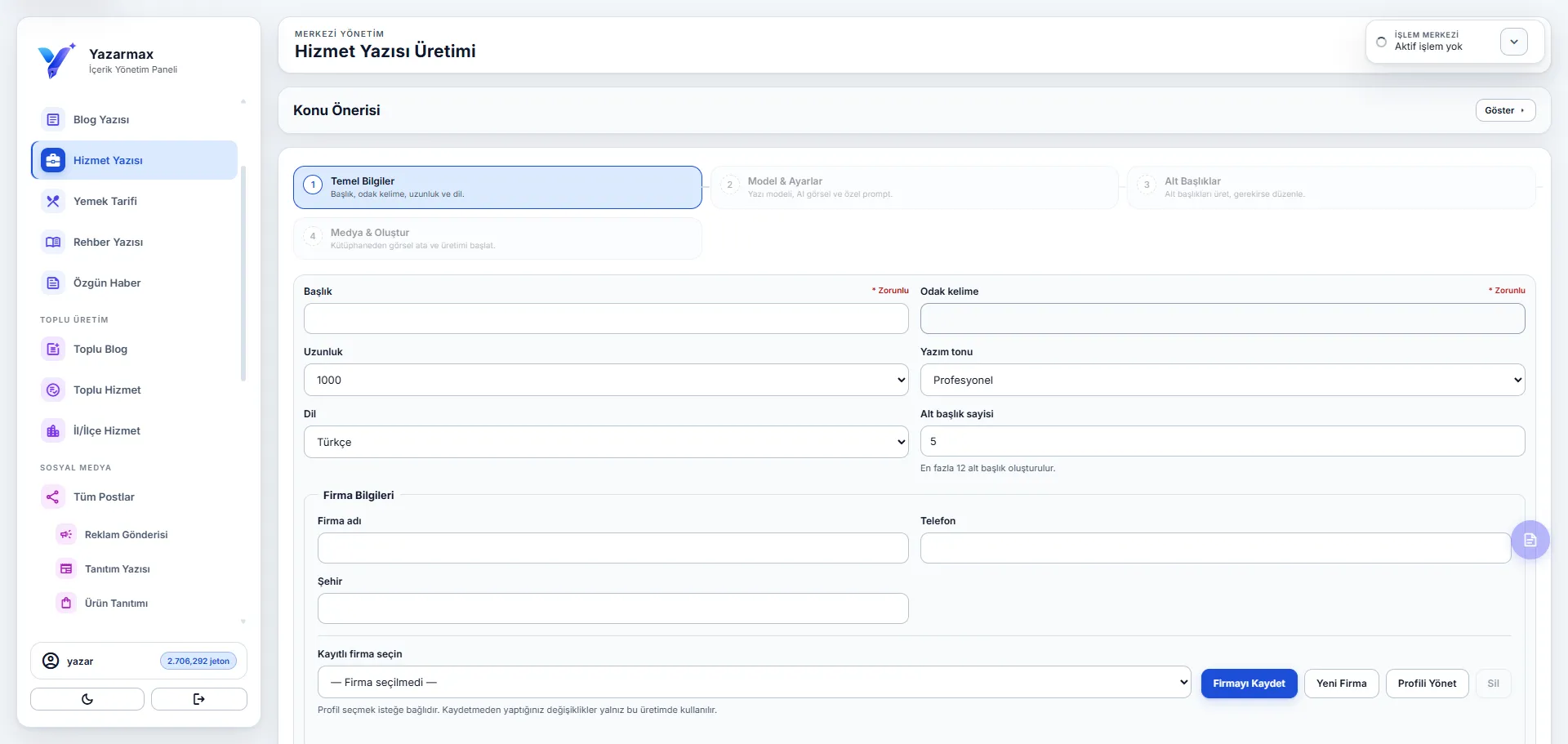Click the Alt başlık sayisi field

point(1223,441)
